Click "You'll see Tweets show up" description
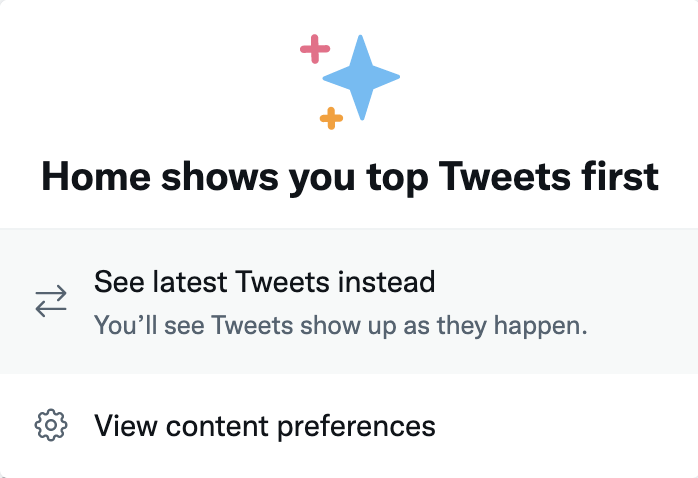The image size is (698, 478). [339, 325]
